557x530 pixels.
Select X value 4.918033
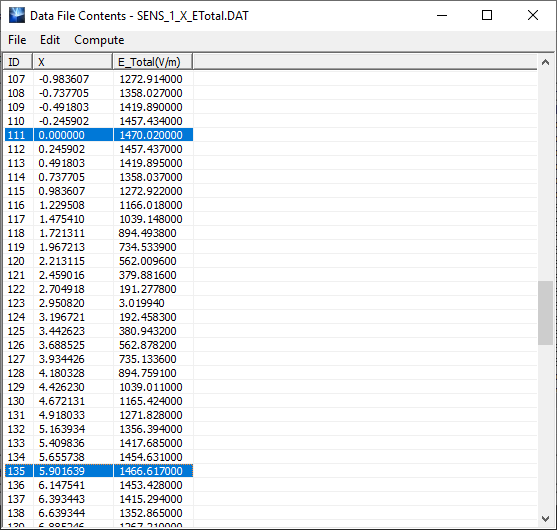pos(61,415)
